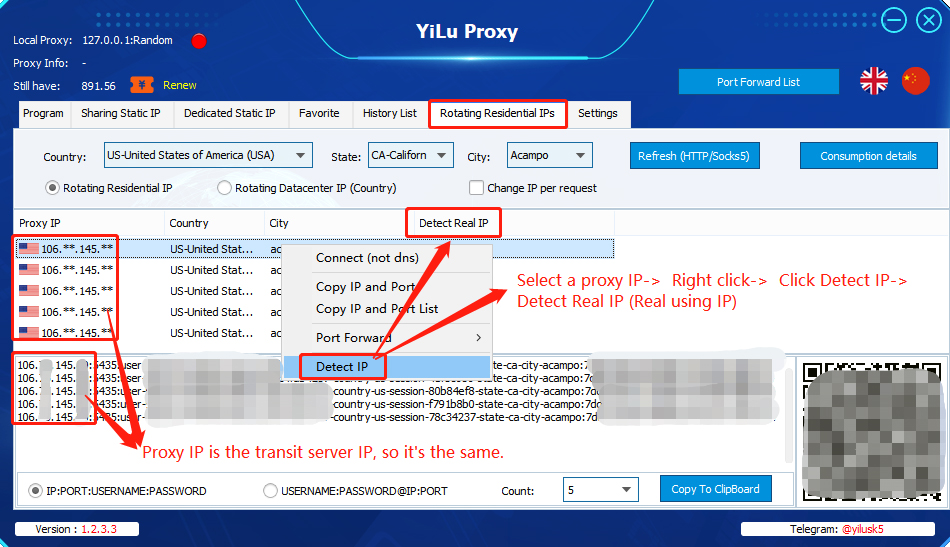
Task: Open the Favorite tab
Action: pyautogui.click(x=319, y=113)
